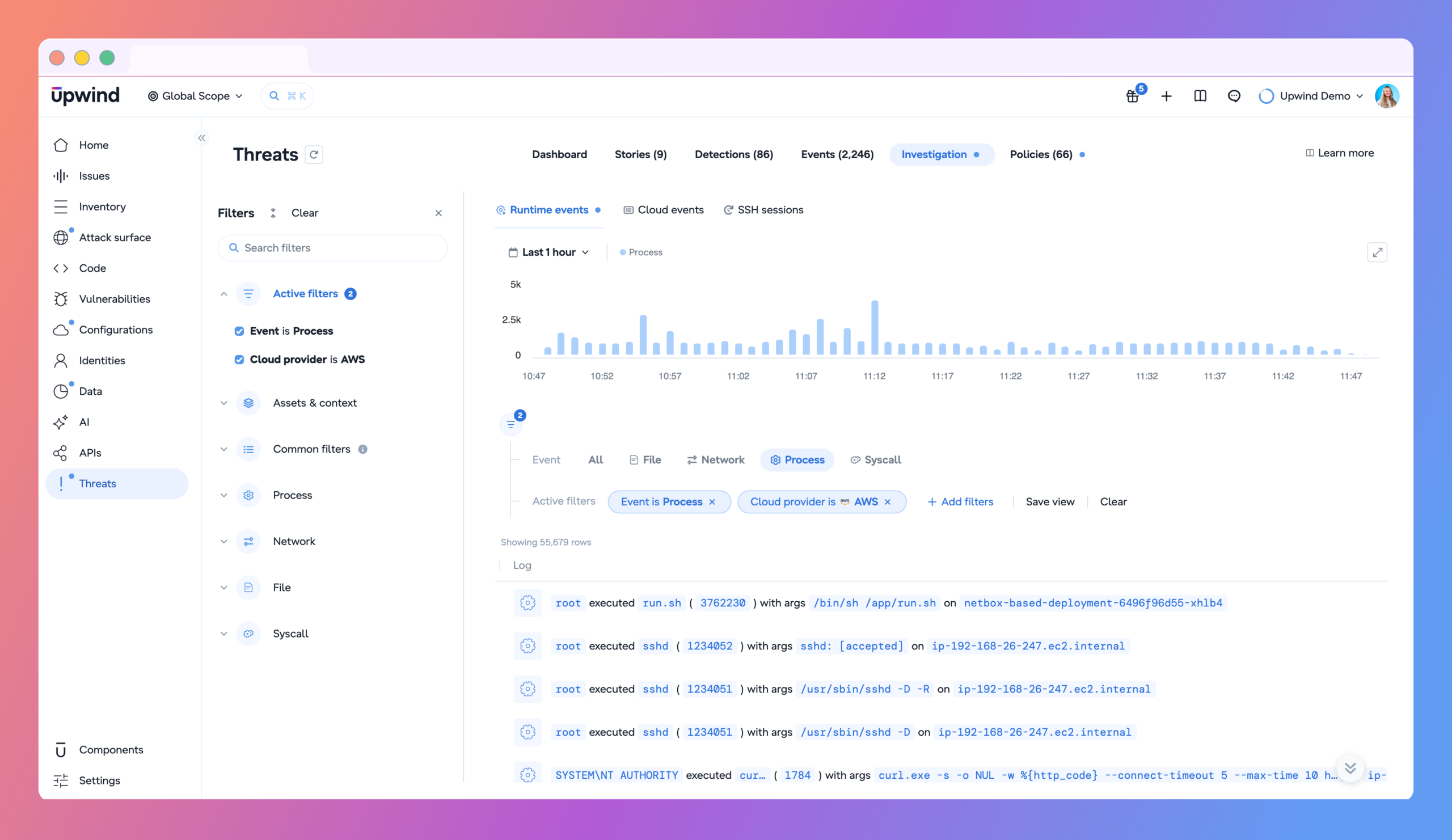
Task: Switch to the Dashboard tab
Action: [x=559, y=154]
